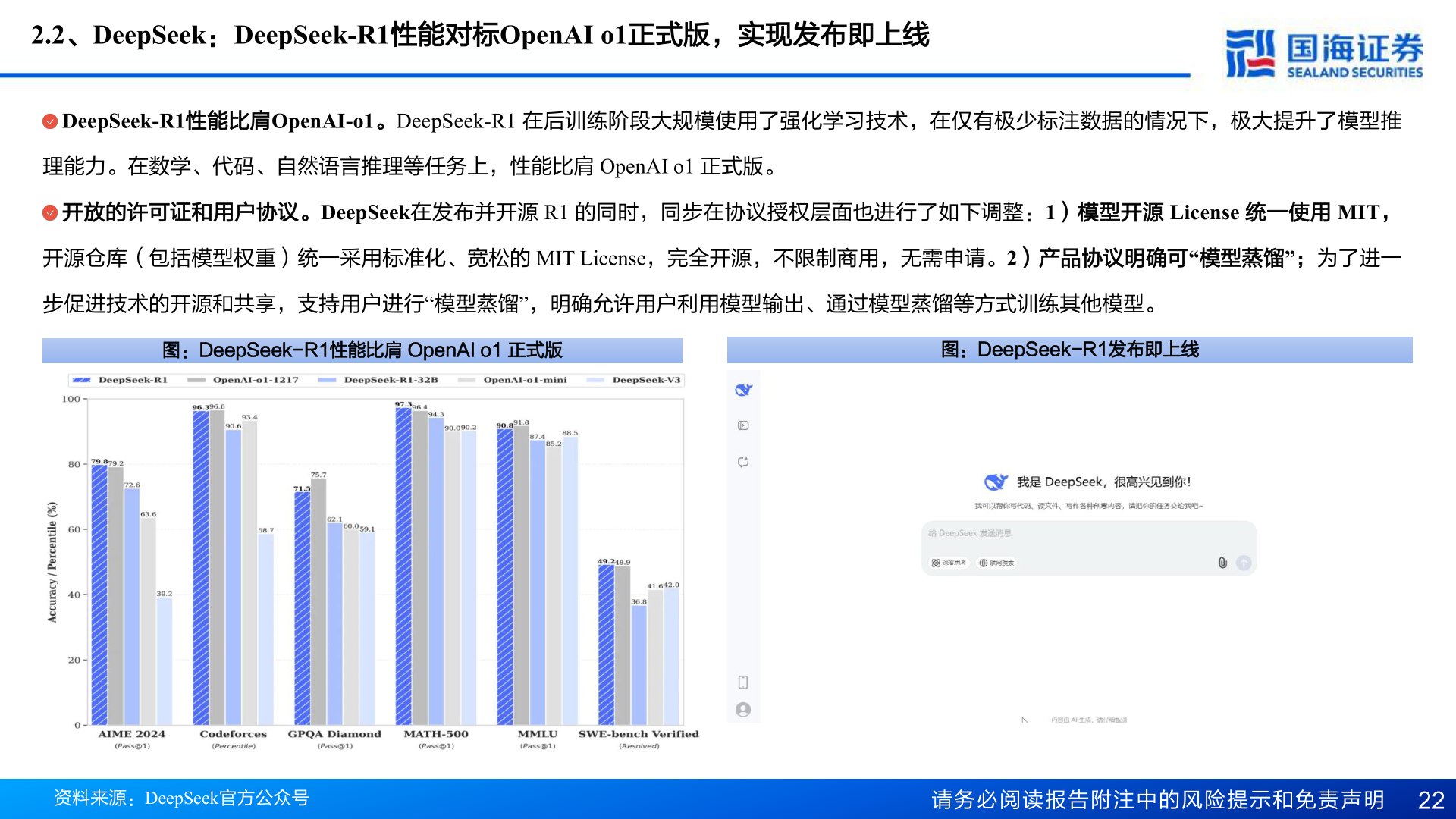Image resolution: width=1456 pixels, height=819 pixels.
Task: Click the page number 22
Action: (x=1431, y=800)
